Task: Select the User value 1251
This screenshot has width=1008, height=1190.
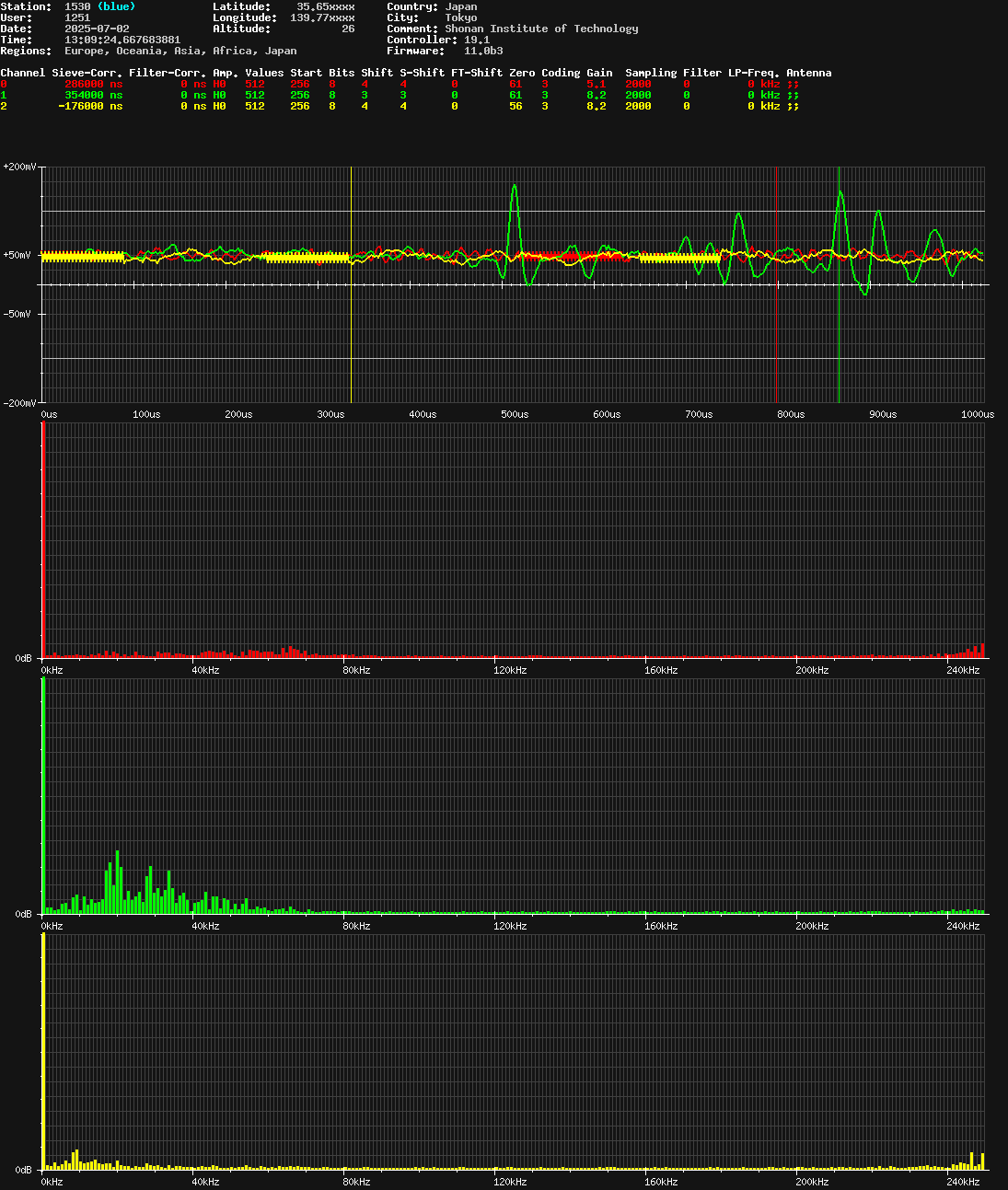Action: pyautogui.click(x=77, y=17)
